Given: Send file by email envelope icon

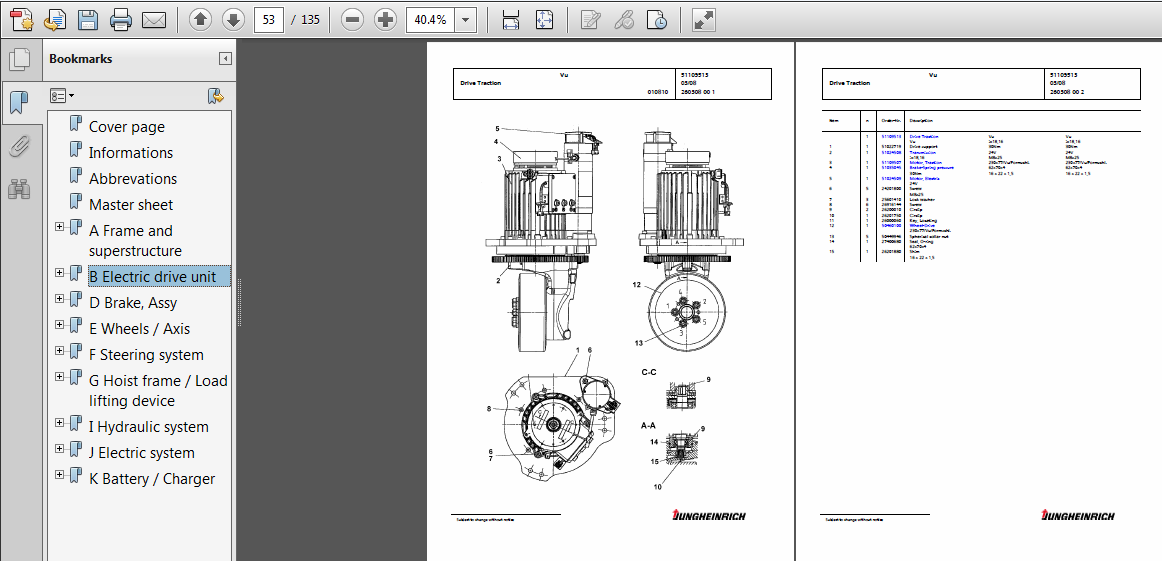Looking at the screenshot, I should 153,20.
